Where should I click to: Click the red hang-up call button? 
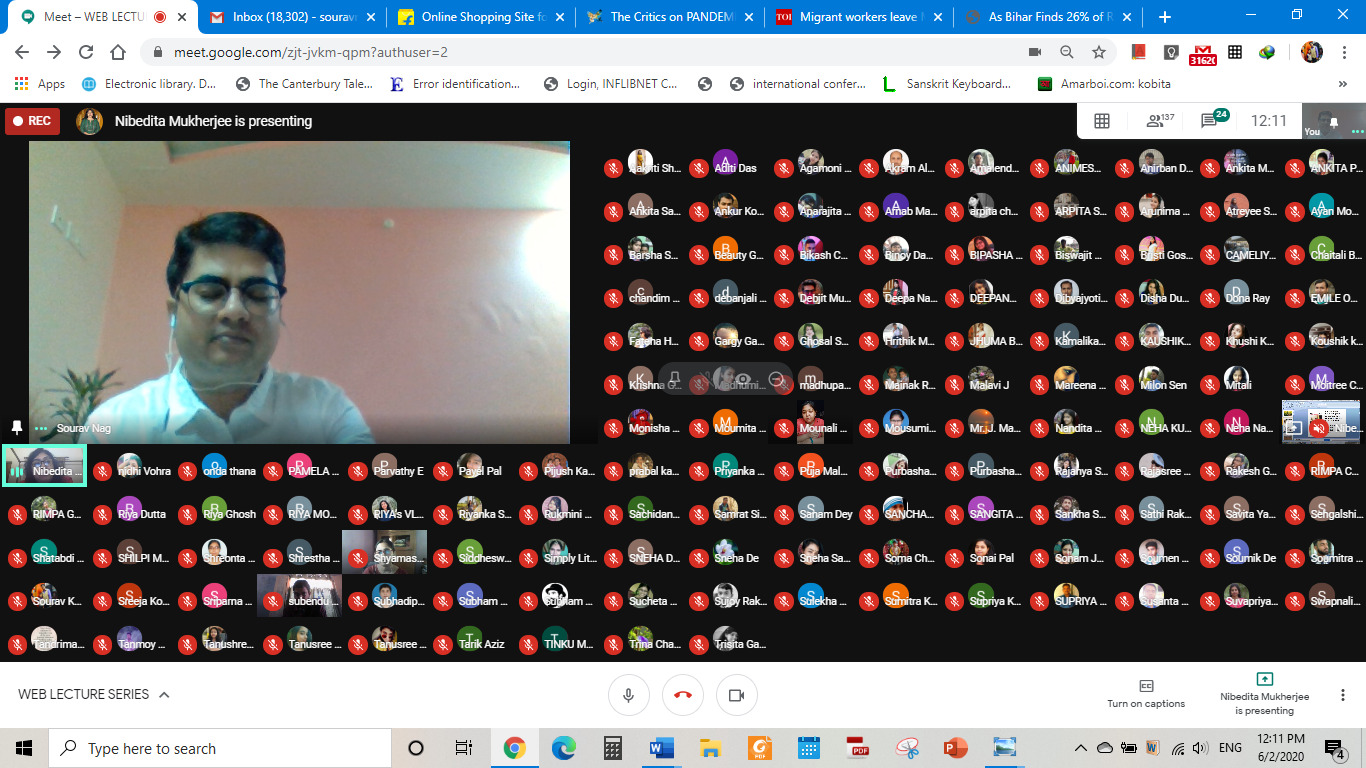click(683, 695)
